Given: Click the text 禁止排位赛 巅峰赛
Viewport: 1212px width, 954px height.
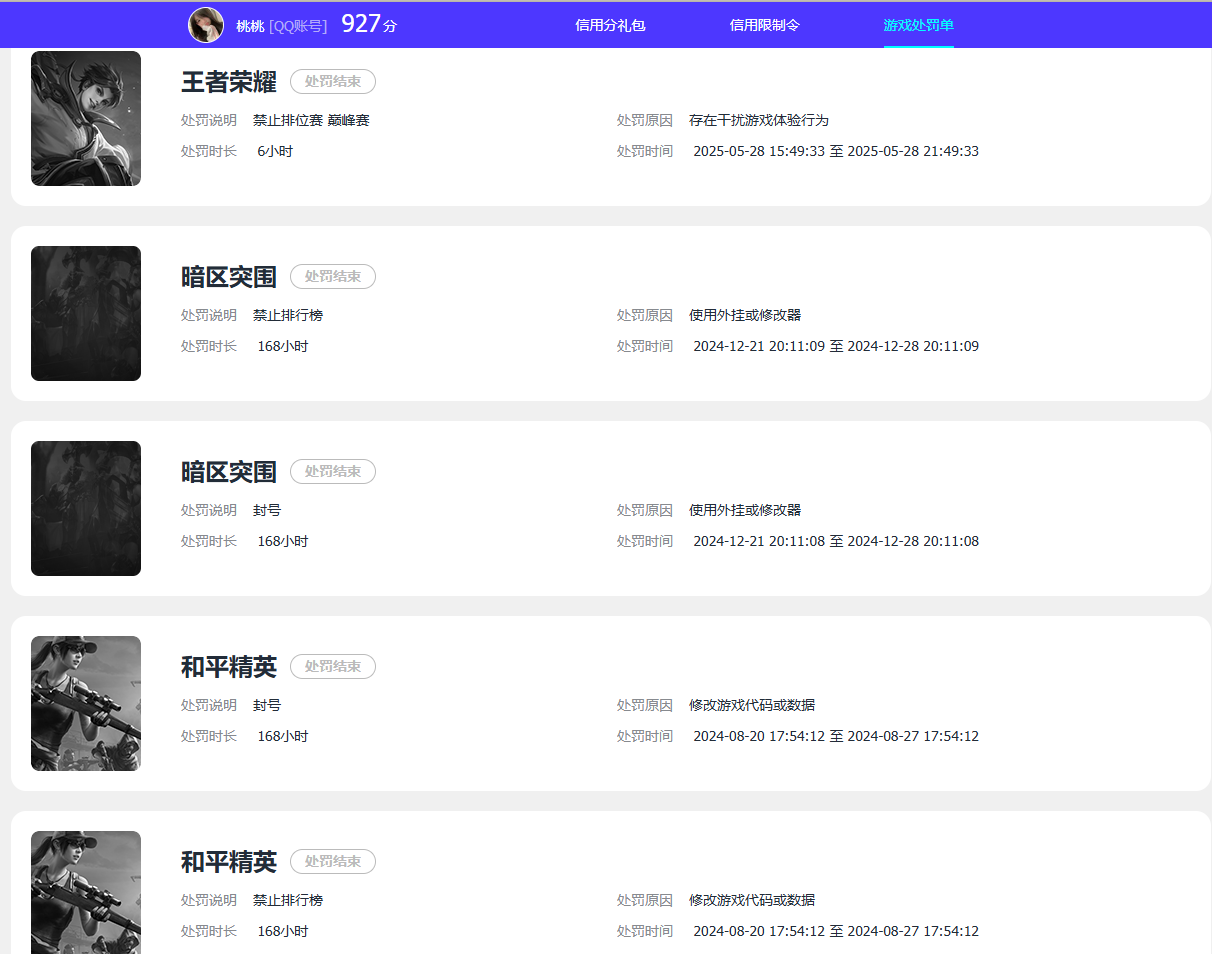Looking at the screenshot, I should tap(311, 121).
